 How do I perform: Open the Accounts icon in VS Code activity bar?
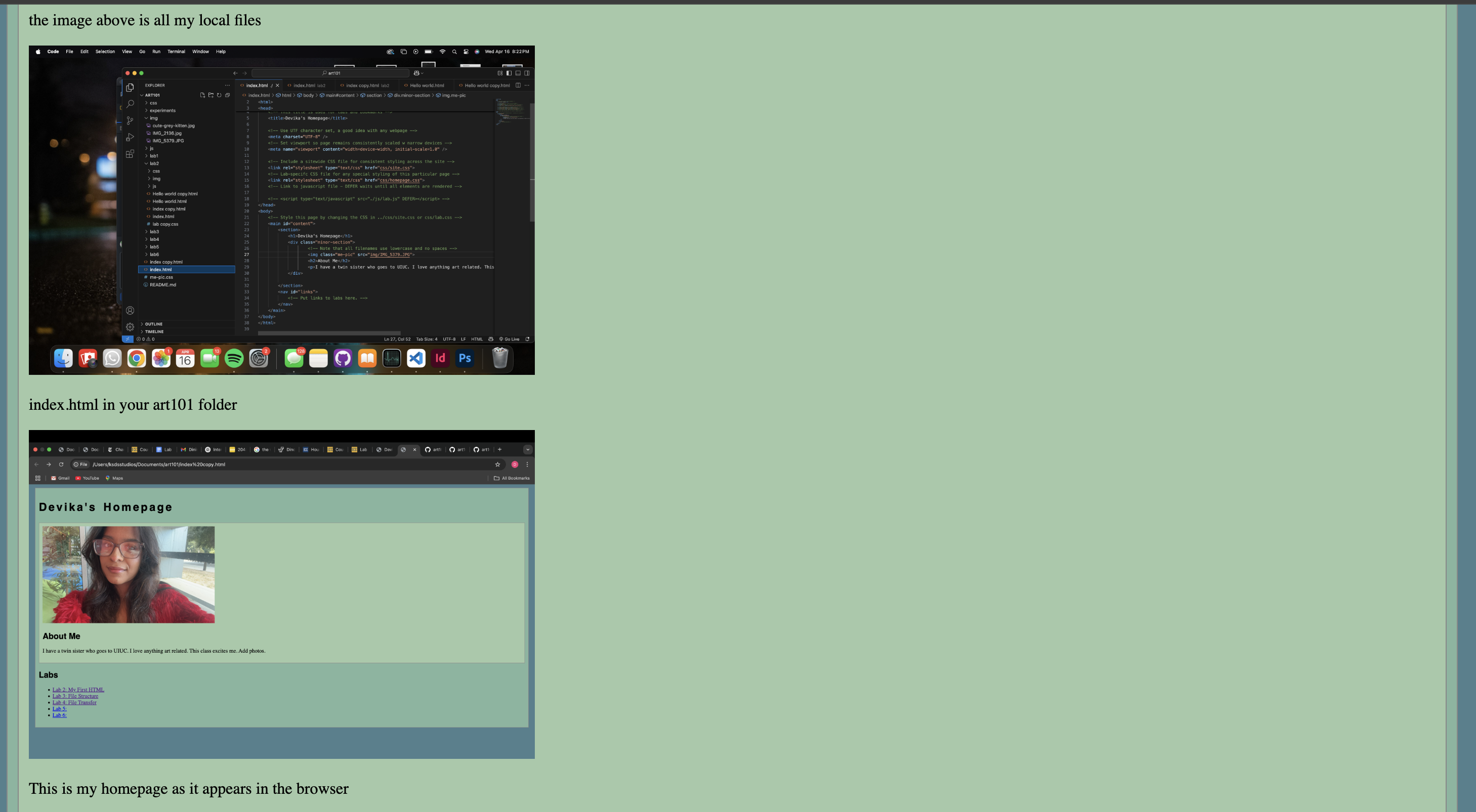tap(130, 311)
